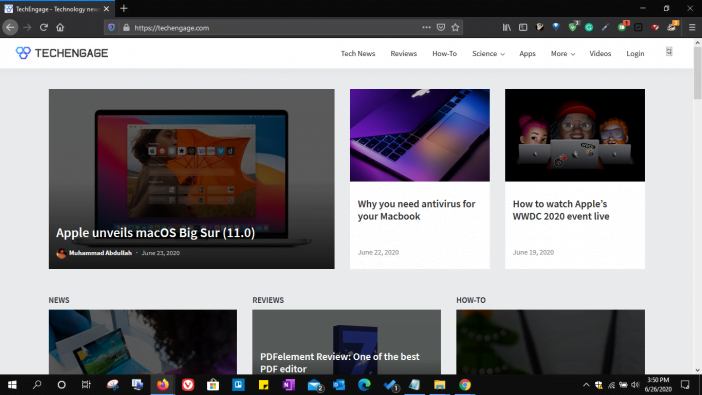Viewport: 702px width, 395px height.
Task: Launch Microsoft Store from taskbar
Action: tap(213, 385)
